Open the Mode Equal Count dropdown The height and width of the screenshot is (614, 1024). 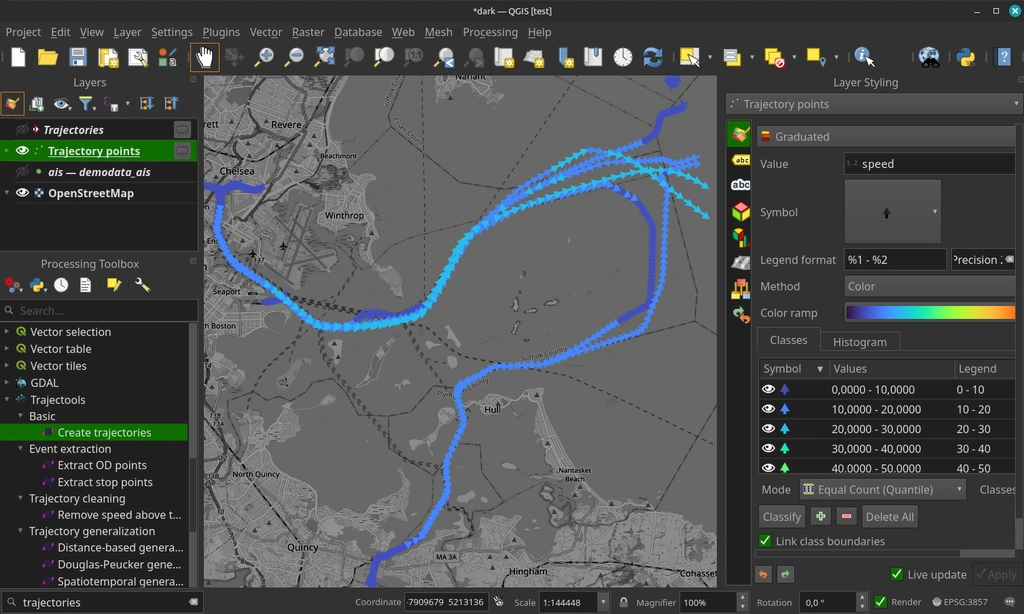882,489
